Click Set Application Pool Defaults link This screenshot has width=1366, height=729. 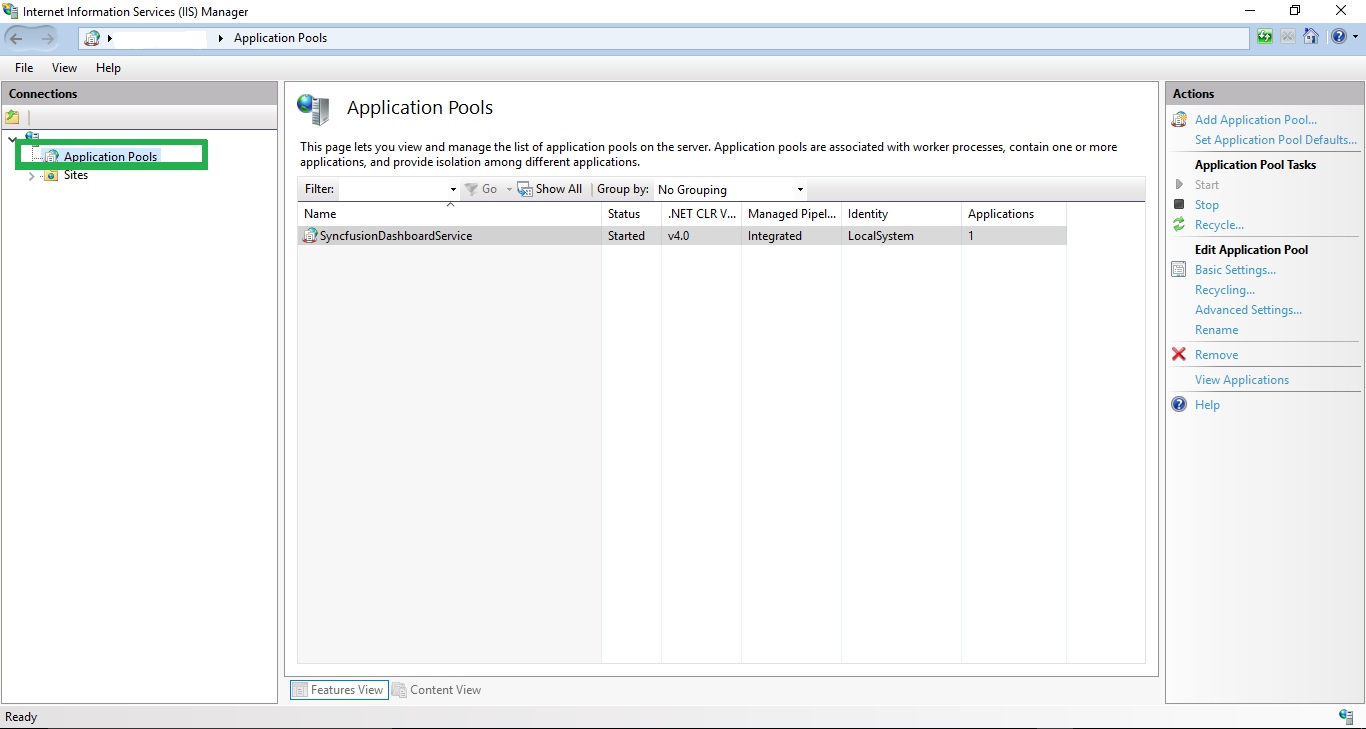click(x=1275, y=140)
